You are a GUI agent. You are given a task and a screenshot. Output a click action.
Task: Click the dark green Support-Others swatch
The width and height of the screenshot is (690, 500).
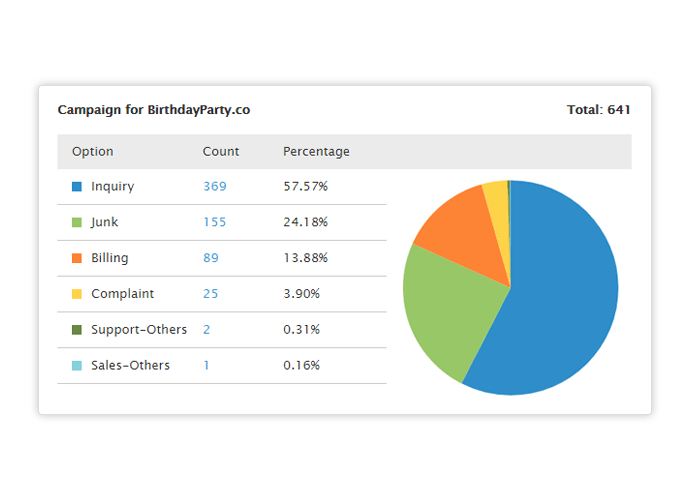coord(76,329)
